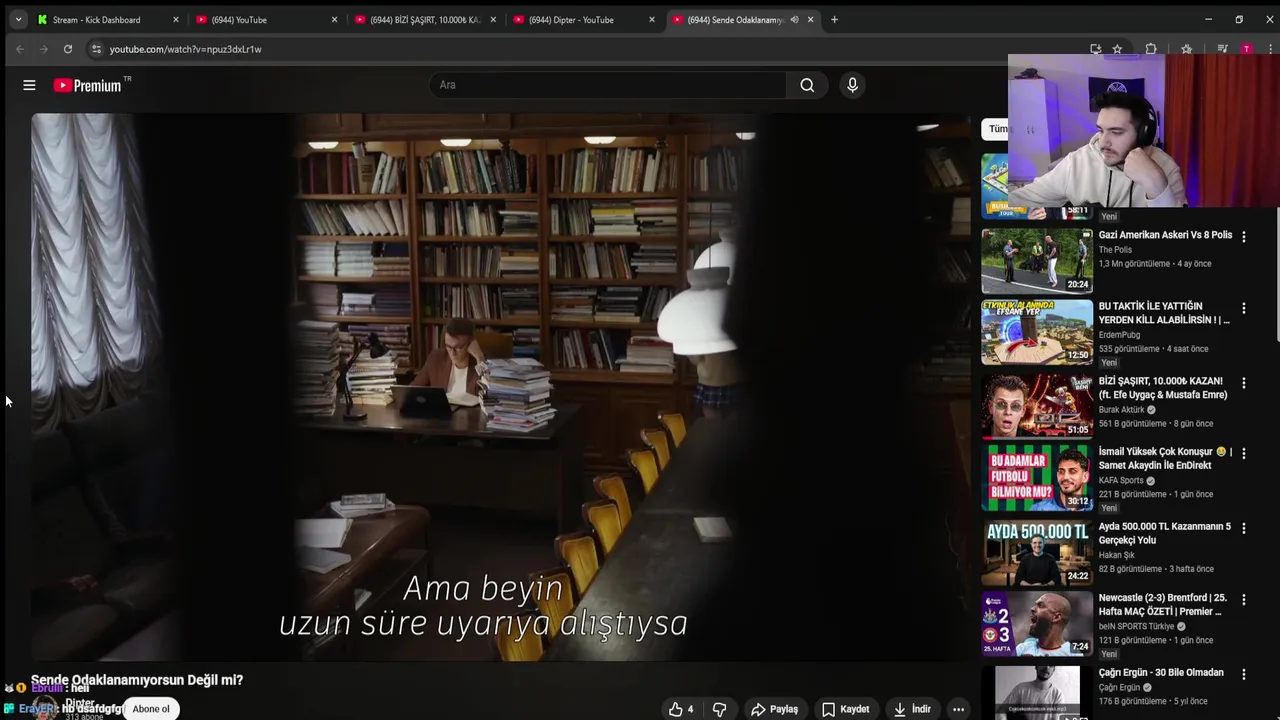1280x720 pixels.
Task: View site information icon in address bar
Action: [x=96, y=49]
